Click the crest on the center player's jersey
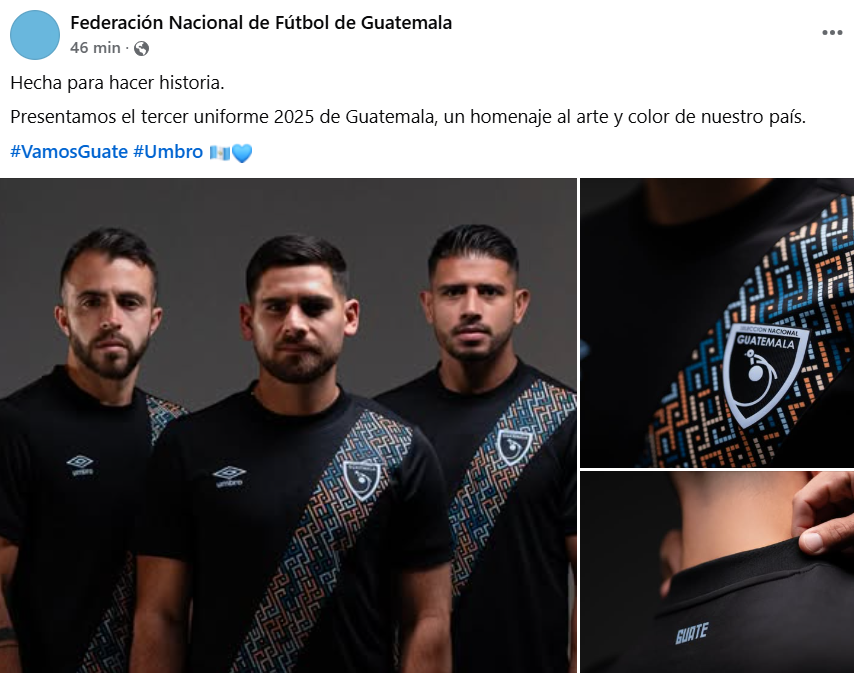The height and width of the screenshot is (673, 854). point(362,480)
